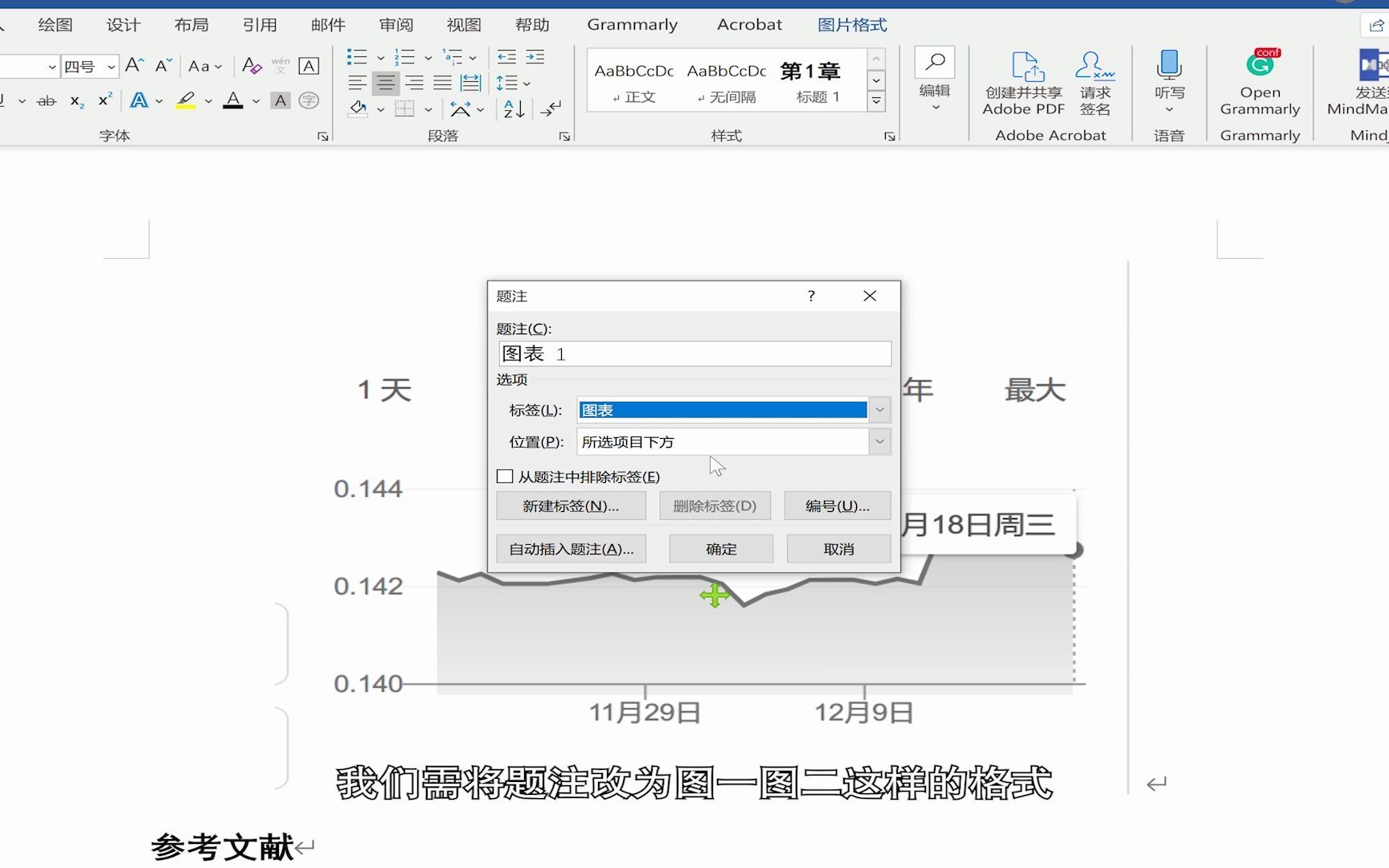Open the References tab
Screen dimensions: 1389x868
click(260, 25)
